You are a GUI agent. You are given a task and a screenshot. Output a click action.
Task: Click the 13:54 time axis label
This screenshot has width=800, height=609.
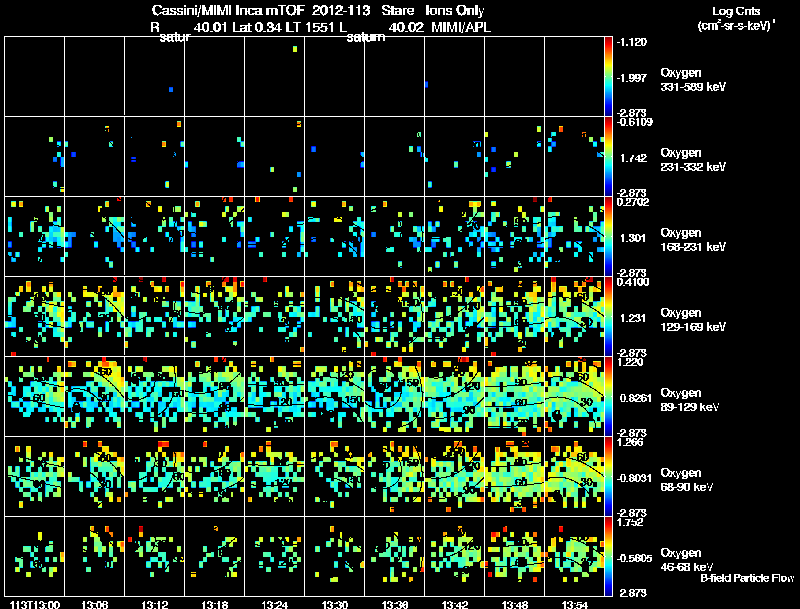click(x=575, y=604)
